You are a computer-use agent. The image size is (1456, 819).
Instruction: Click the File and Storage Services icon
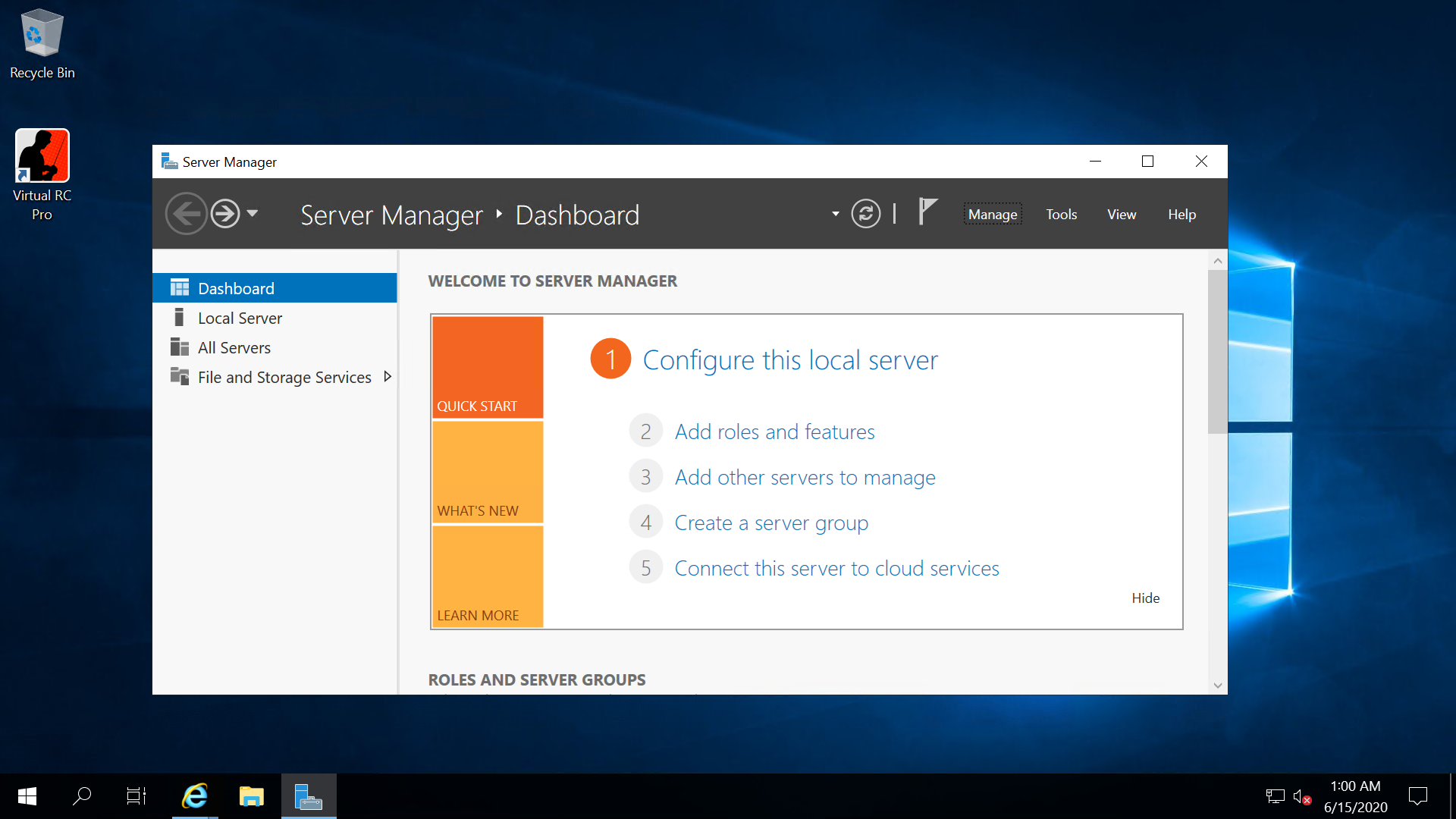coord(180,376)
